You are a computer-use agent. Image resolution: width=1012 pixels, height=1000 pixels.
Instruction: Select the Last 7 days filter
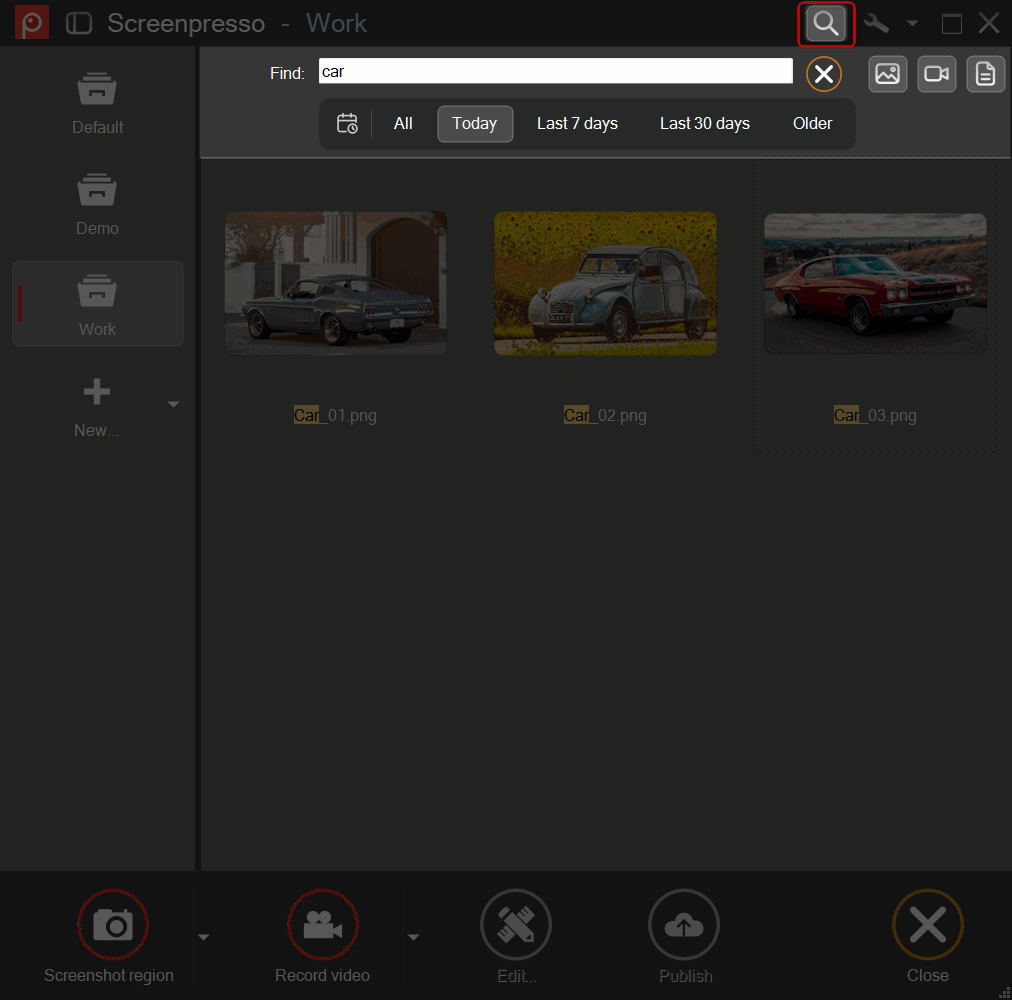[577, 123]
